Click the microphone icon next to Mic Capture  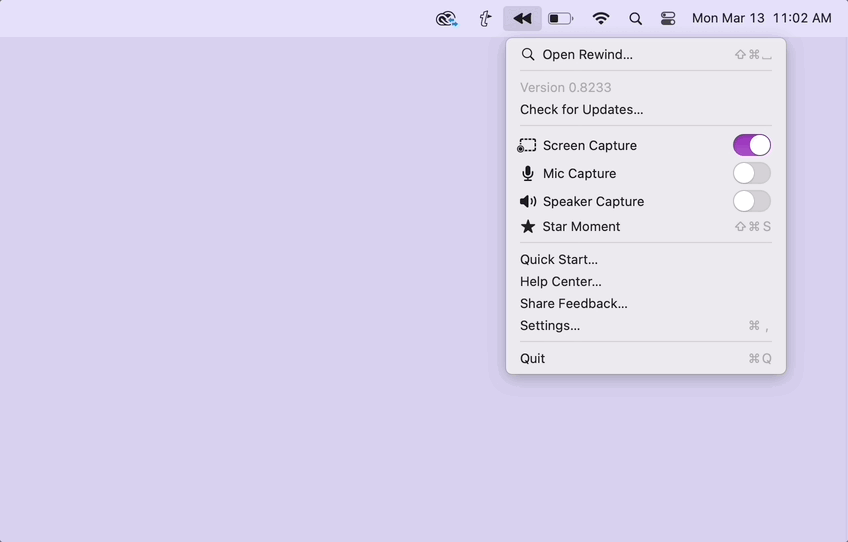528,173
